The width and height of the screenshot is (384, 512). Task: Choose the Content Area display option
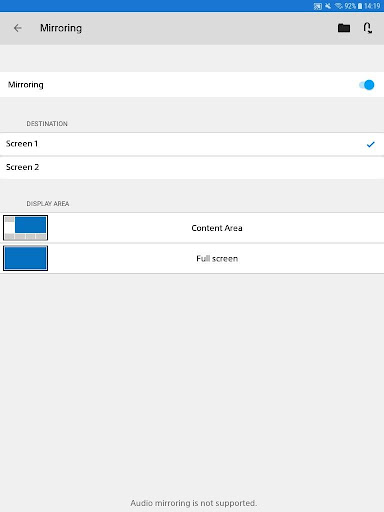pyautogui.click(x=192, y=228)
